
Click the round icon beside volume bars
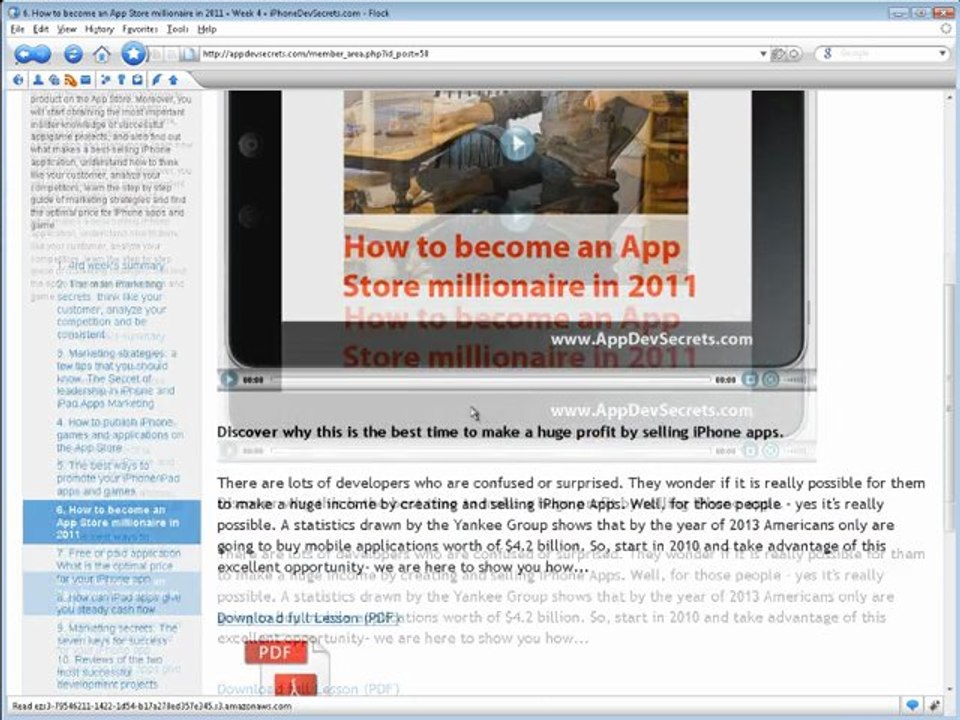tap(771, 380)
